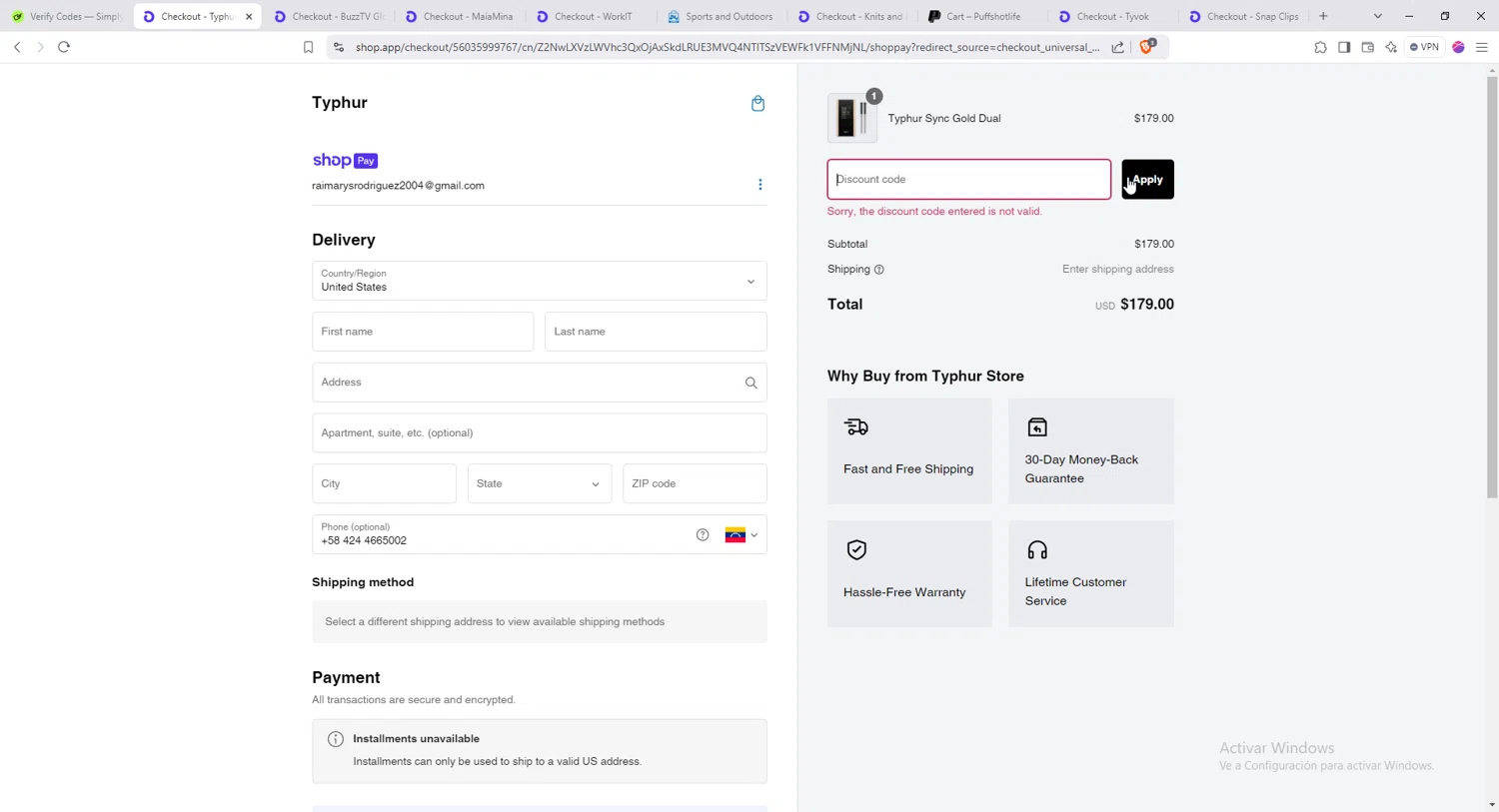Click the browser address bar URL

point(728,47)
